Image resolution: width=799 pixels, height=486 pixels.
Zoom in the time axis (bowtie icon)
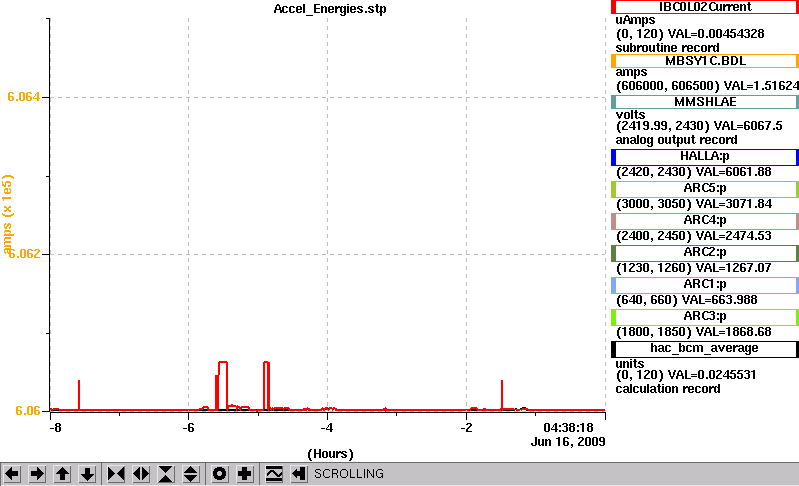pyautogui.click(x=116, y=474)
